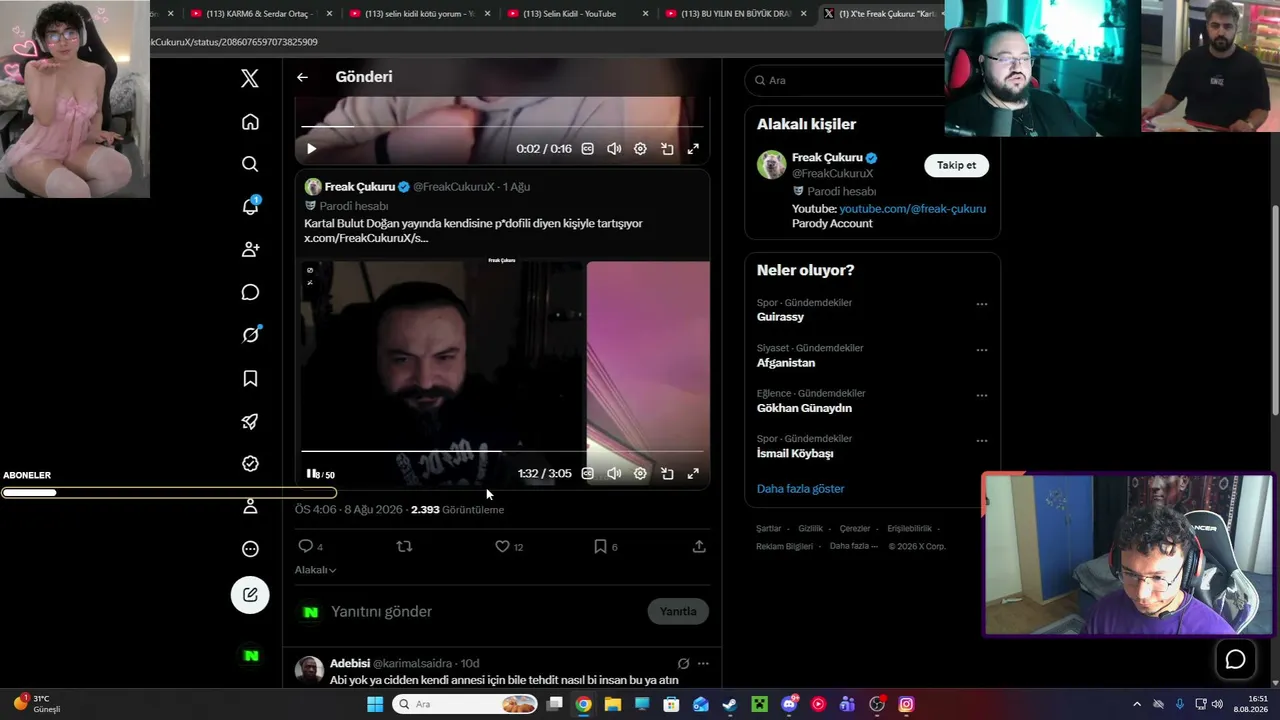
Task: Open the Grok icon on Adebisi's reply
Action: click(x=683, y=663)
